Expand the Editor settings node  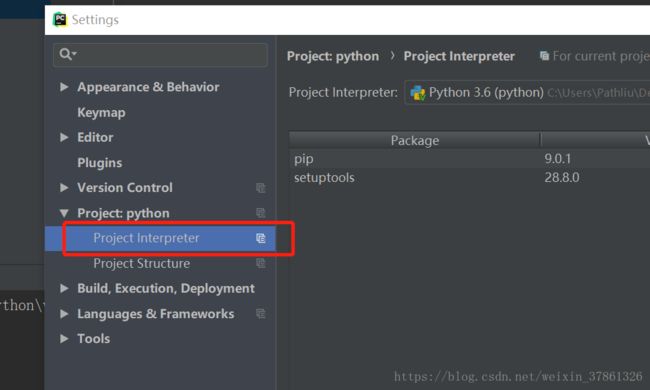(x=64, y=137)
